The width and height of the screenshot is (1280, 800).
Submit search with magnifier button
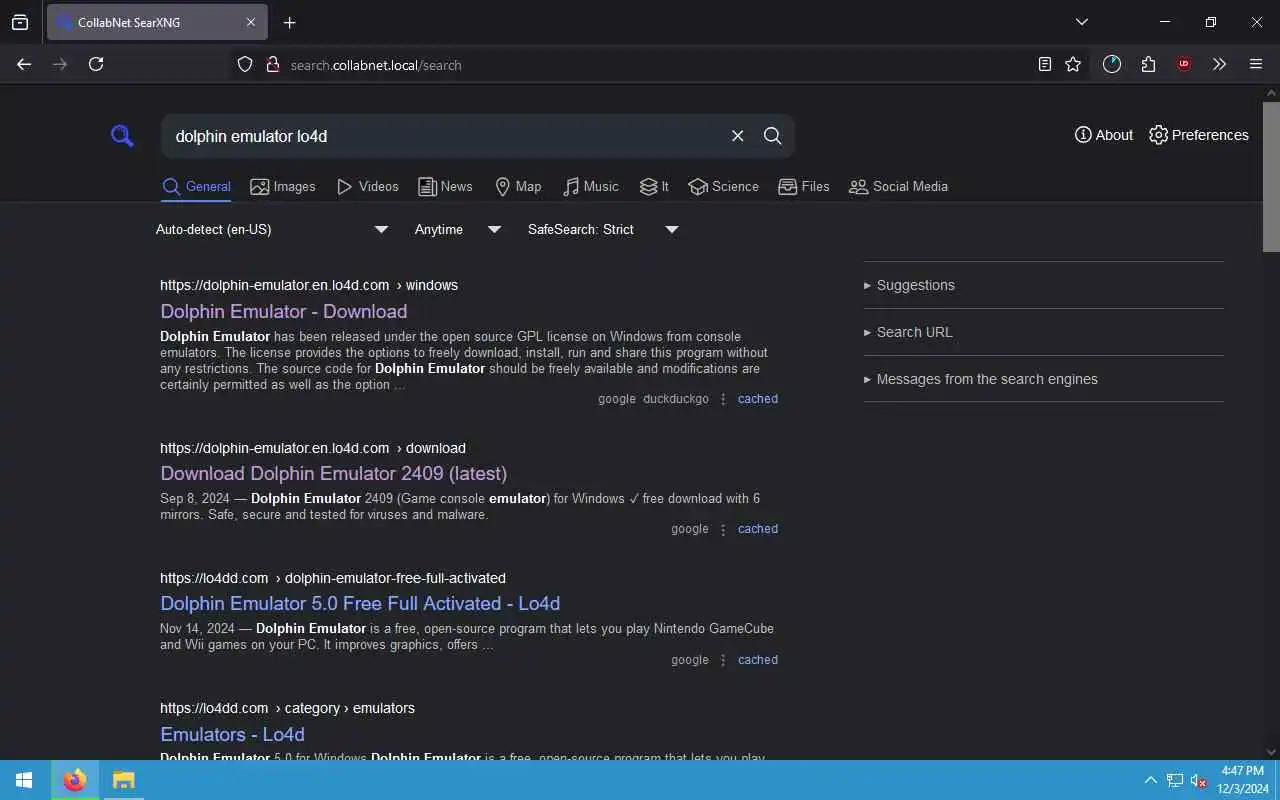773,136
